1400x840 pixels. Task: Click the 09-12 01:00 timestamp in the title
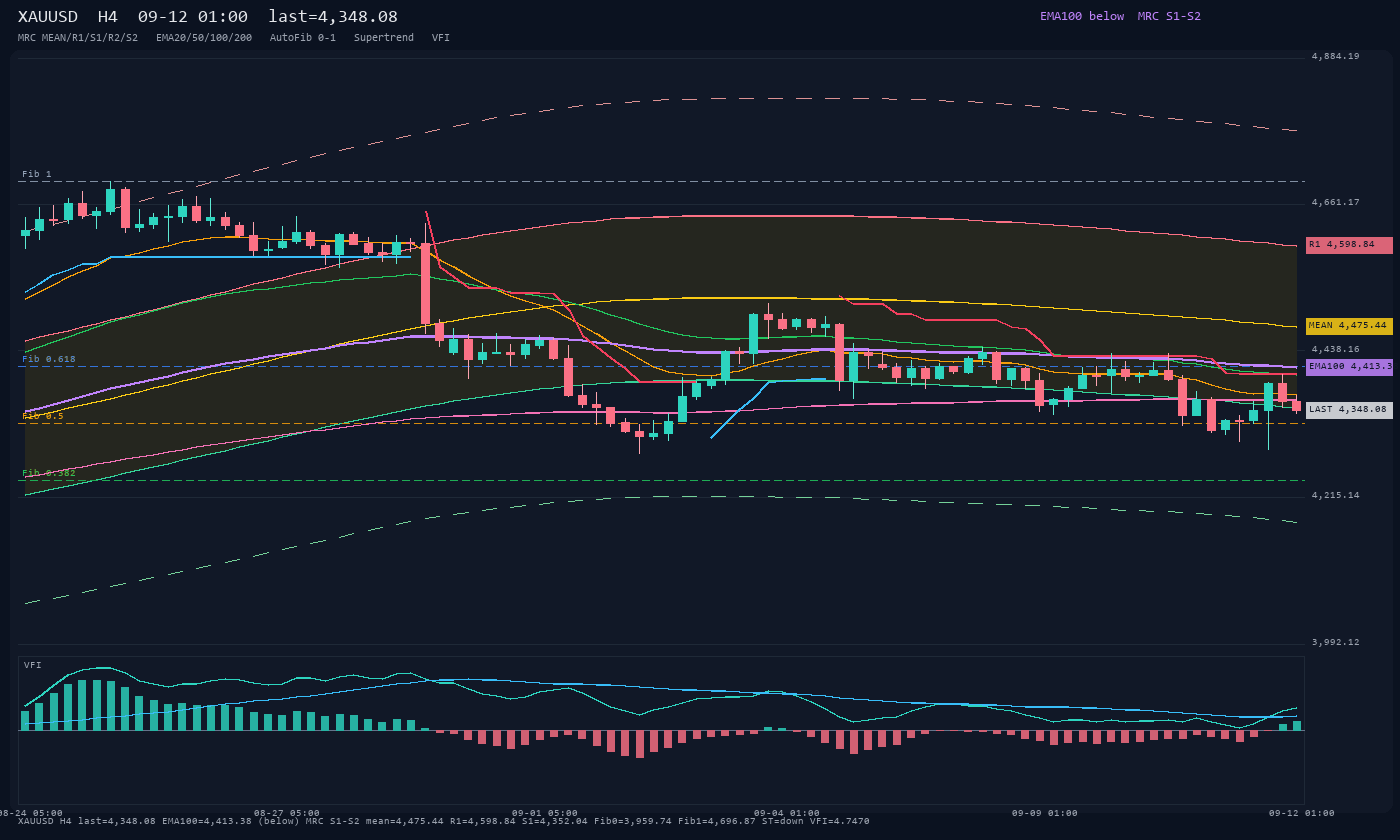tap(193, 17)
